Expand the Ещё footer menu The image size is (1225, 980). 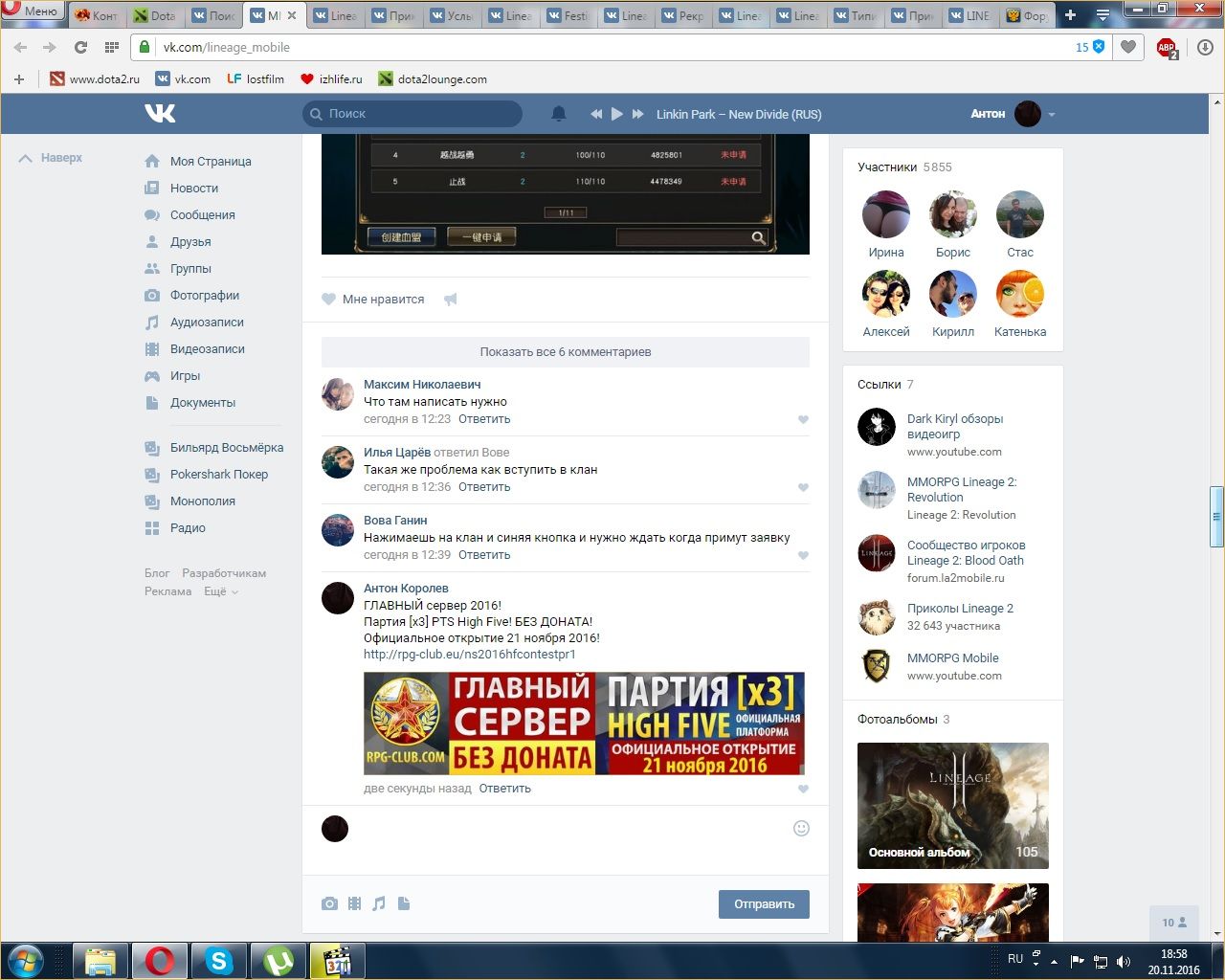click(x=221, y=591)
